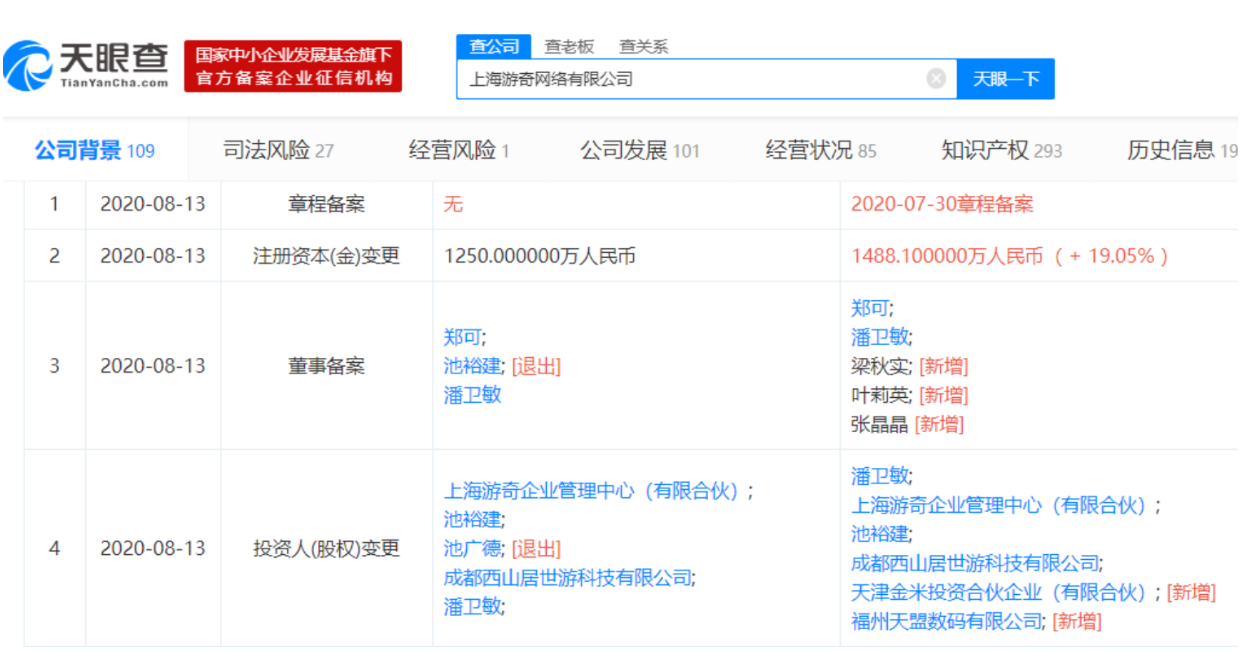Switch to the 查老板 search tab

(x=569, y=46)
